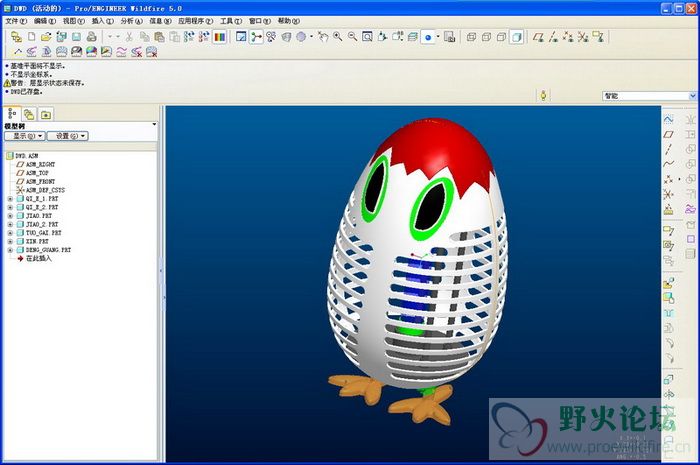Click the Paste clipboard icon
The image size is (700, 465).
click(159, 37)
